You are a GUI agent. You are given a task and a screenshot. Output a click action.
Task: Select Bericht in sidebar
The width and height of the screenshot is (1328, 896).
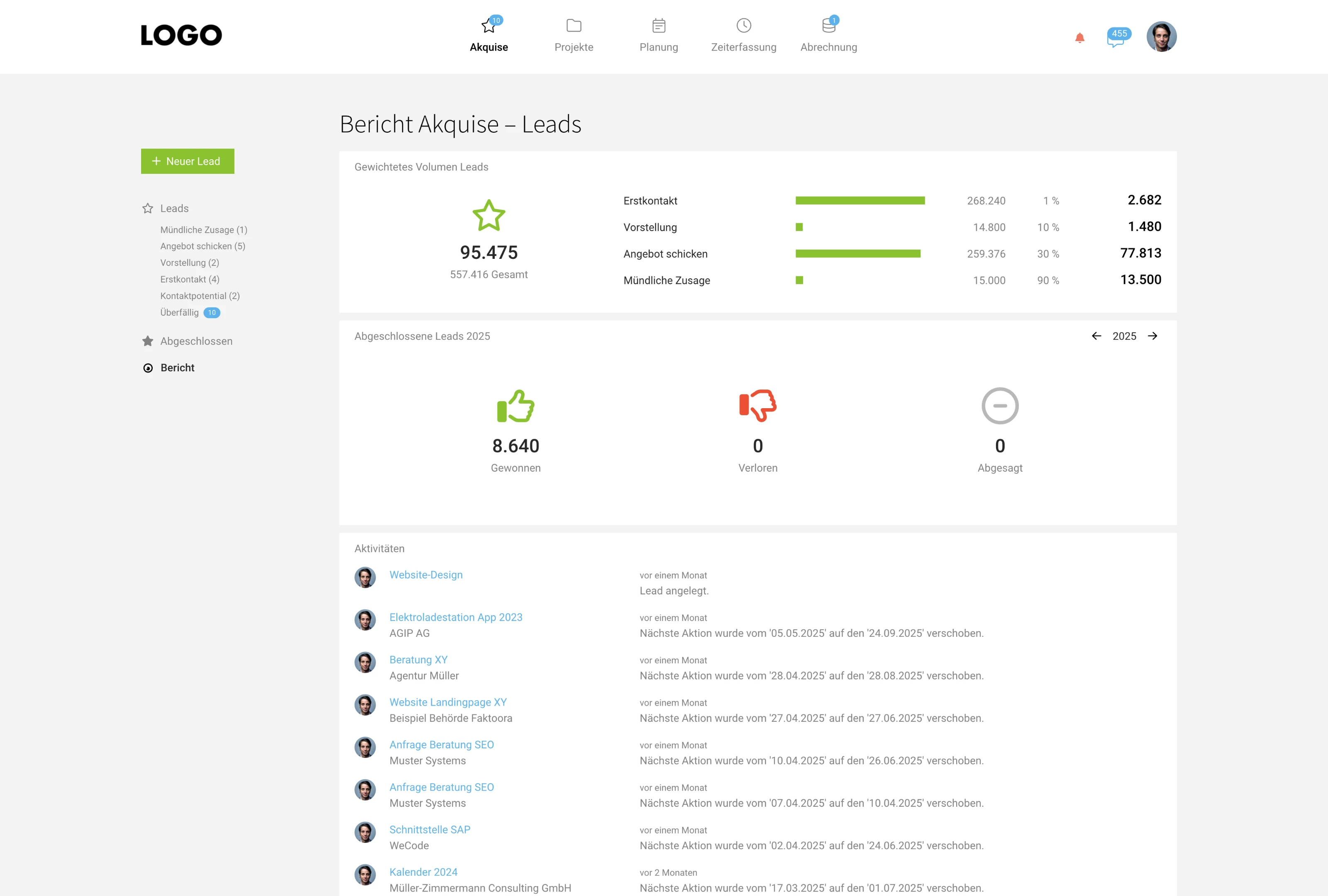click(x=177, y=368)
